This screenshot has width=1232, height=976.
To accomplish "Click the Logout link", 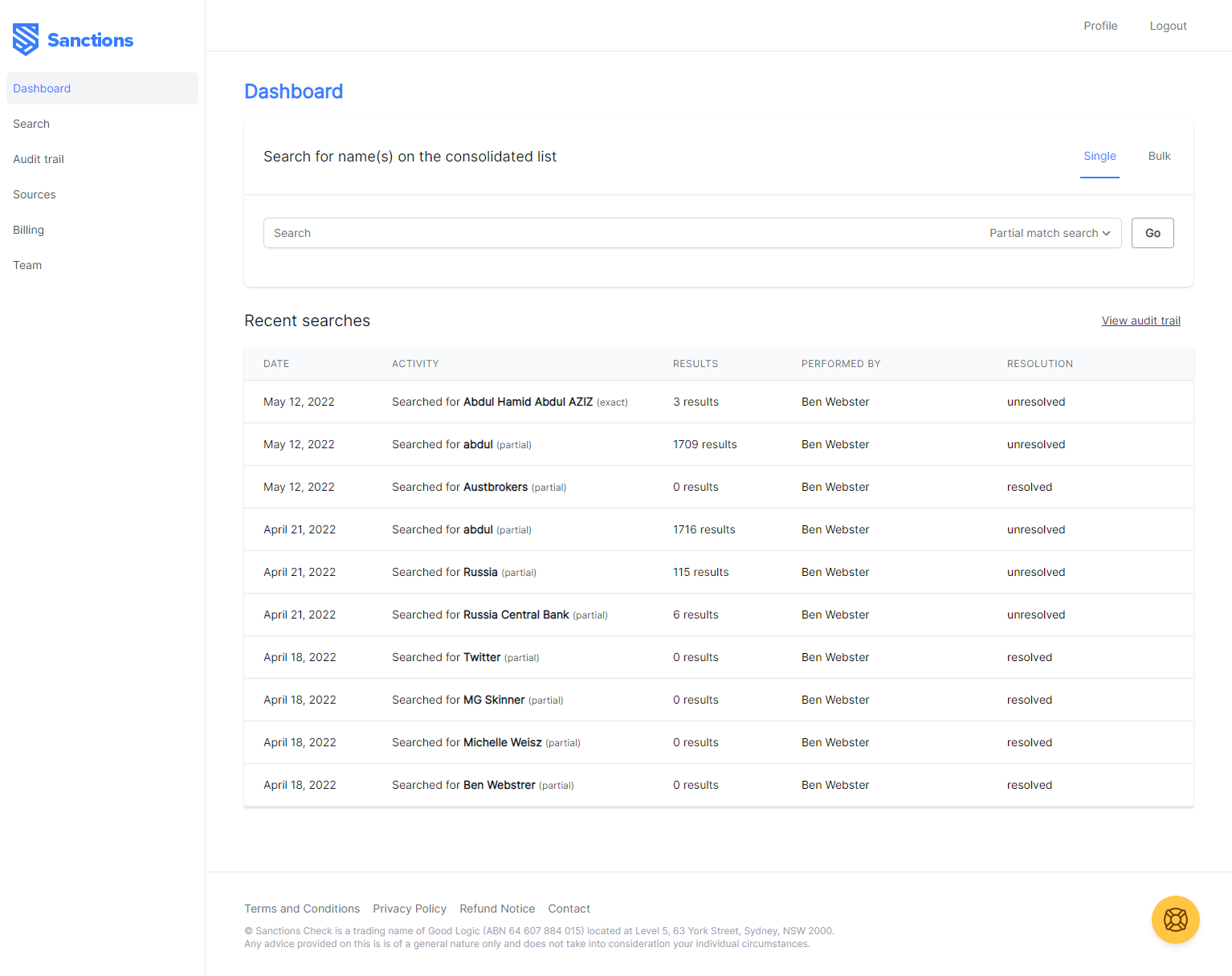I will 1168,26.
